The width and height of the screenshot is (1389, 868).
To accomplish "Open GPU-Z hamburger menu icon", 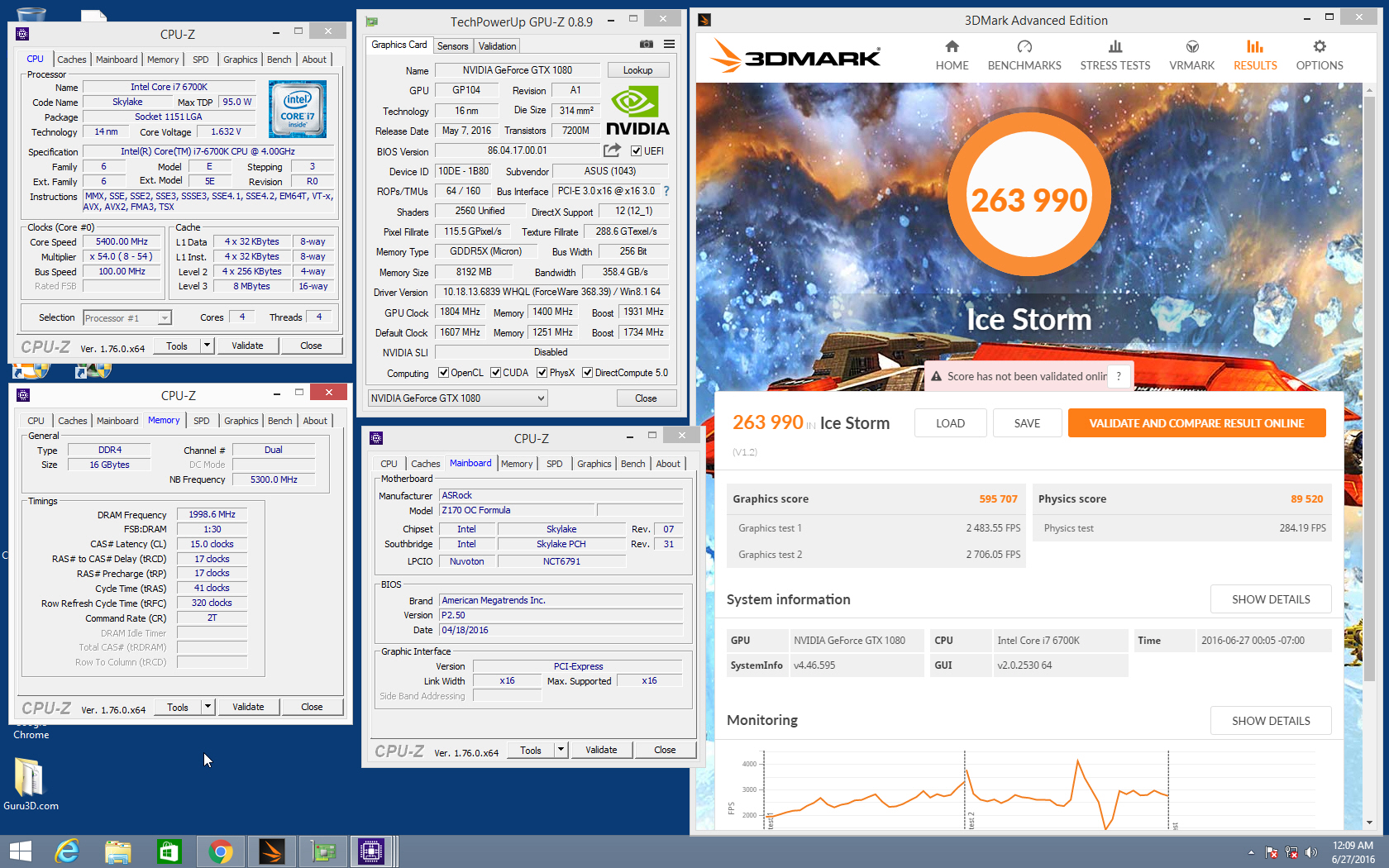I will pos(669,45).
